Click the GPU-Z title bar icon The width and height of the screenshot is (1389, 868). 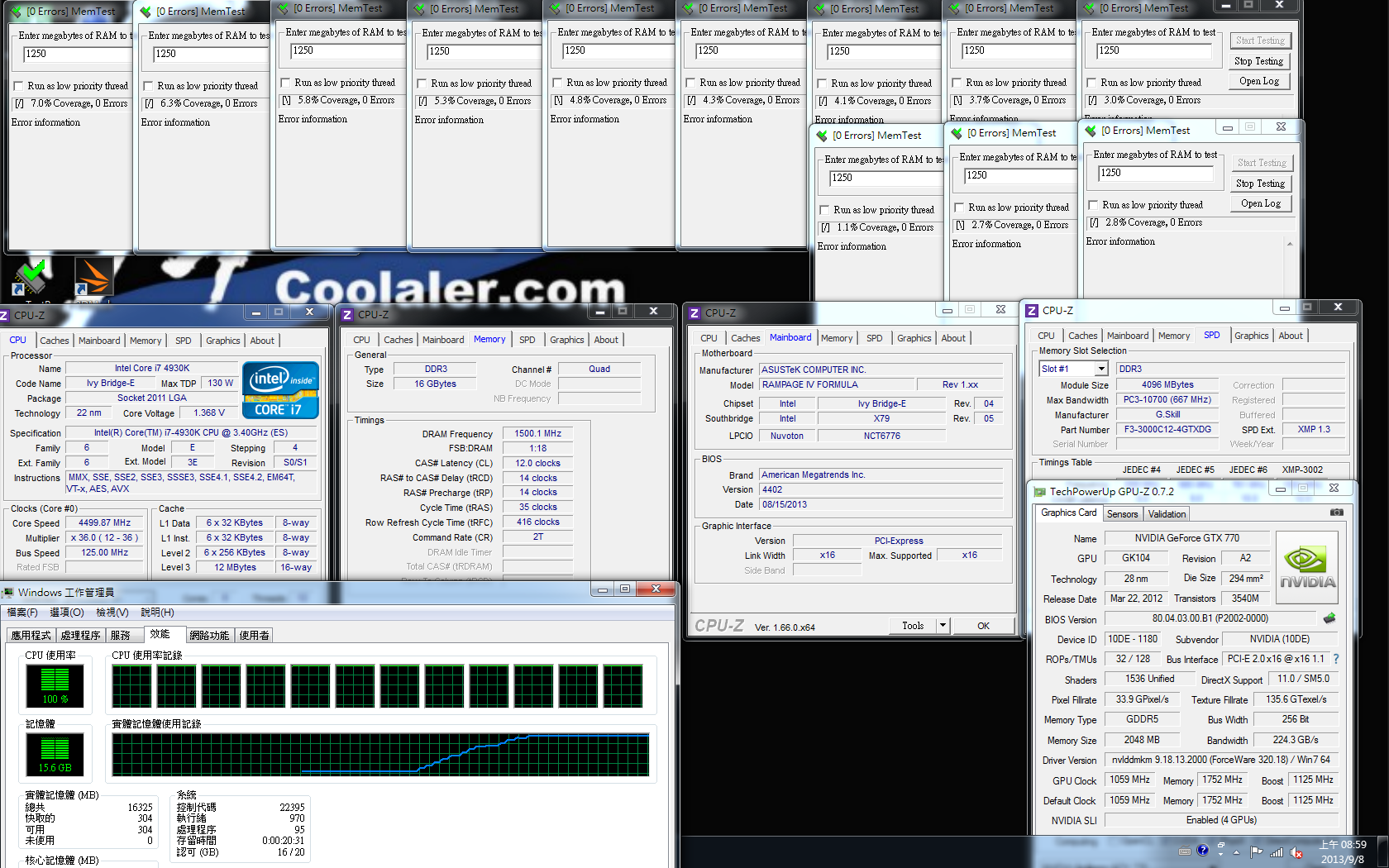[x=1039, y=491]
